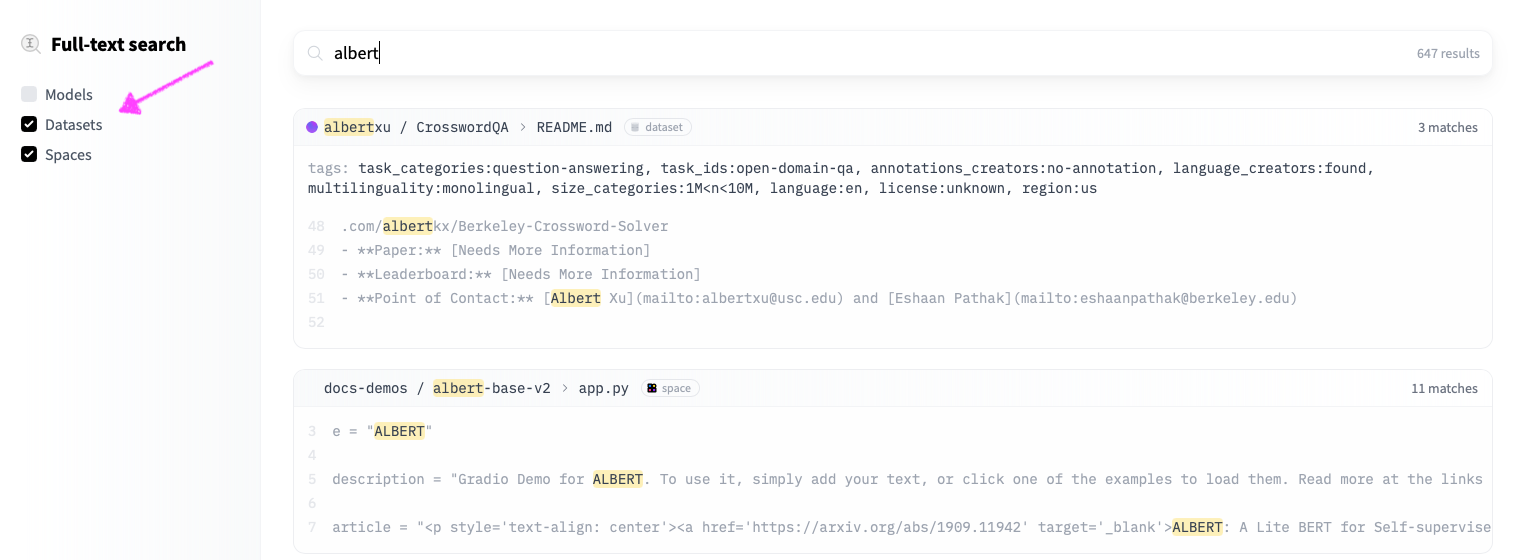Viewport: 1520px width, 560px height.
Task: Click the magnifying glass icon in search bar
Action: point(315,53)
